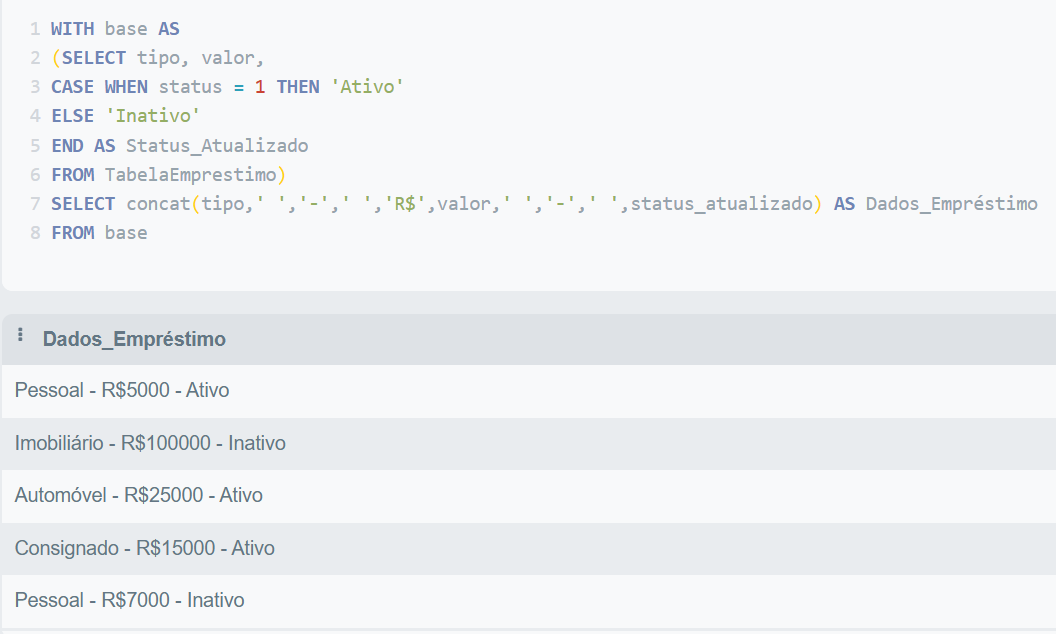Click the concat function name
Image resolution: width=1056 pixels, height=634 pixels.
pos(157,204)
